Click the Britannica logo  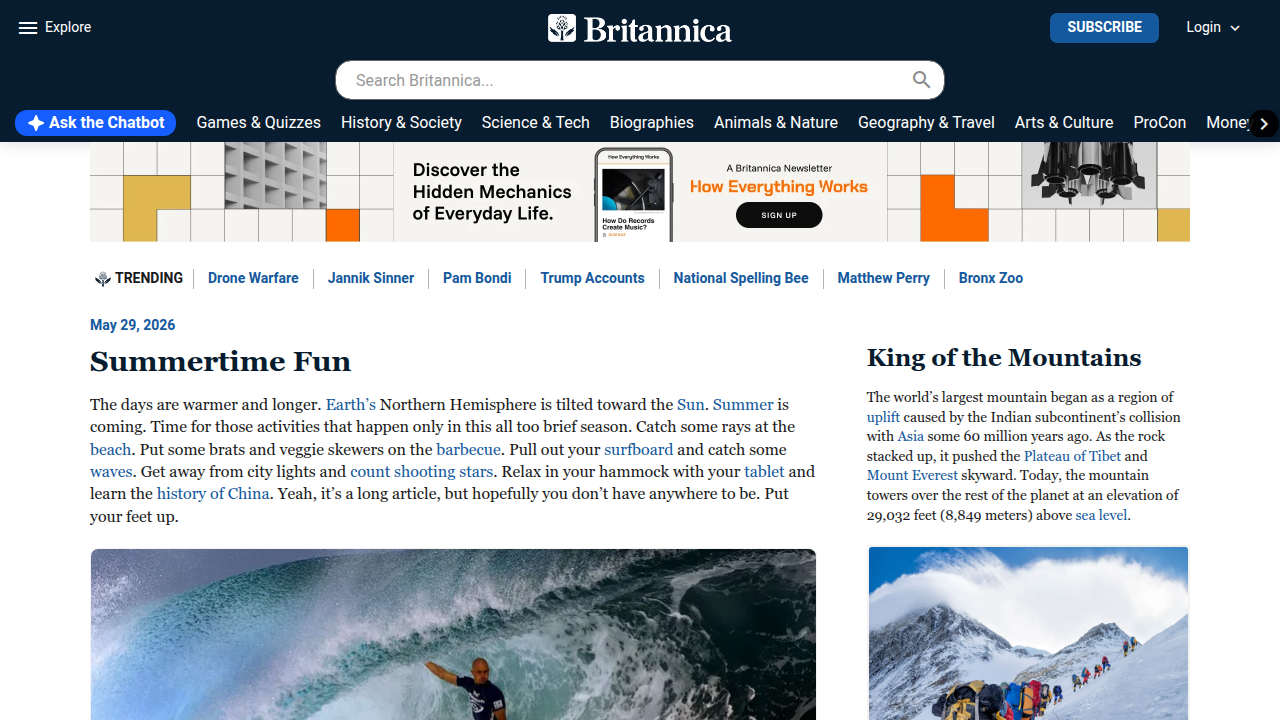click(640, 28)
